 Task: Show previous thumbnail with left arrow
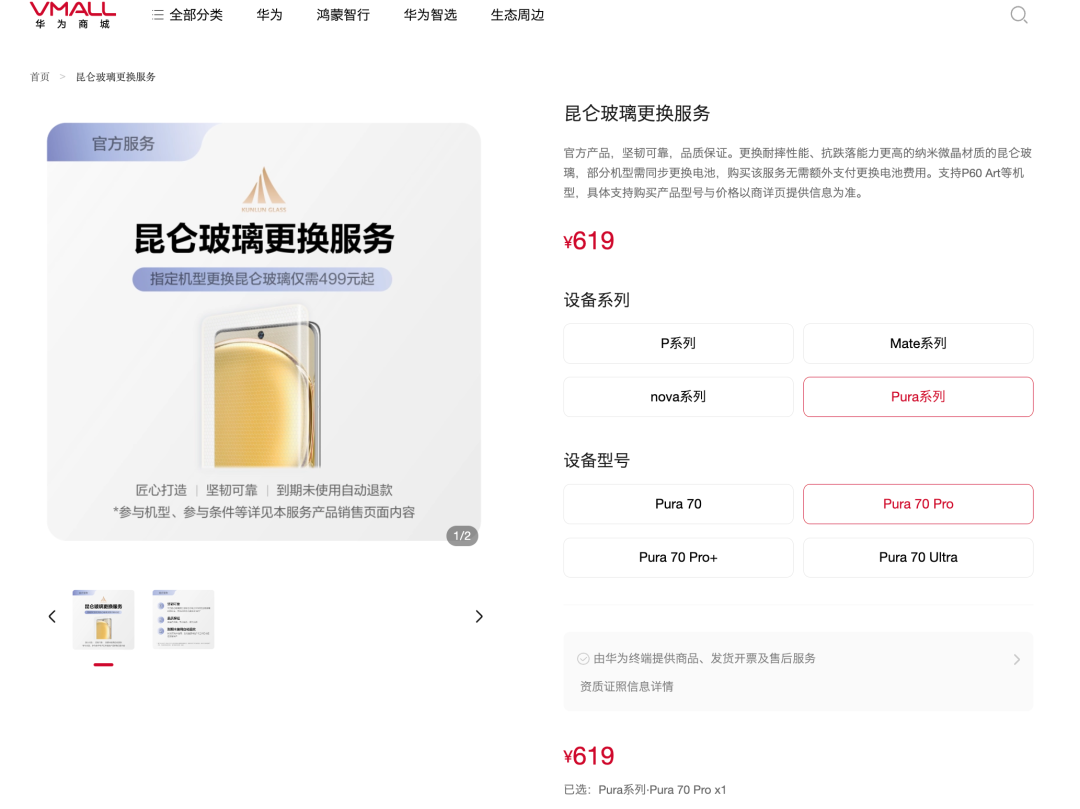52,617
